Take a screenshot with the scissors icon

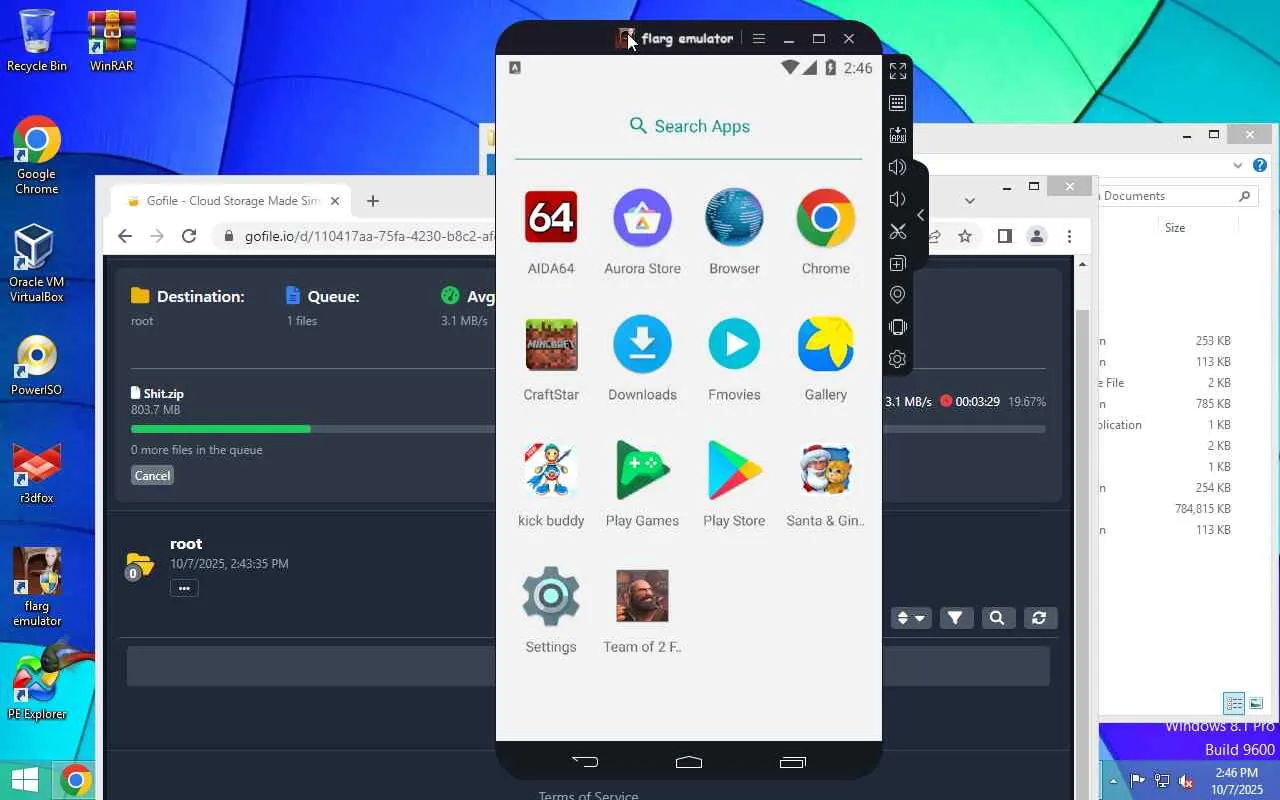click(898, 231)
